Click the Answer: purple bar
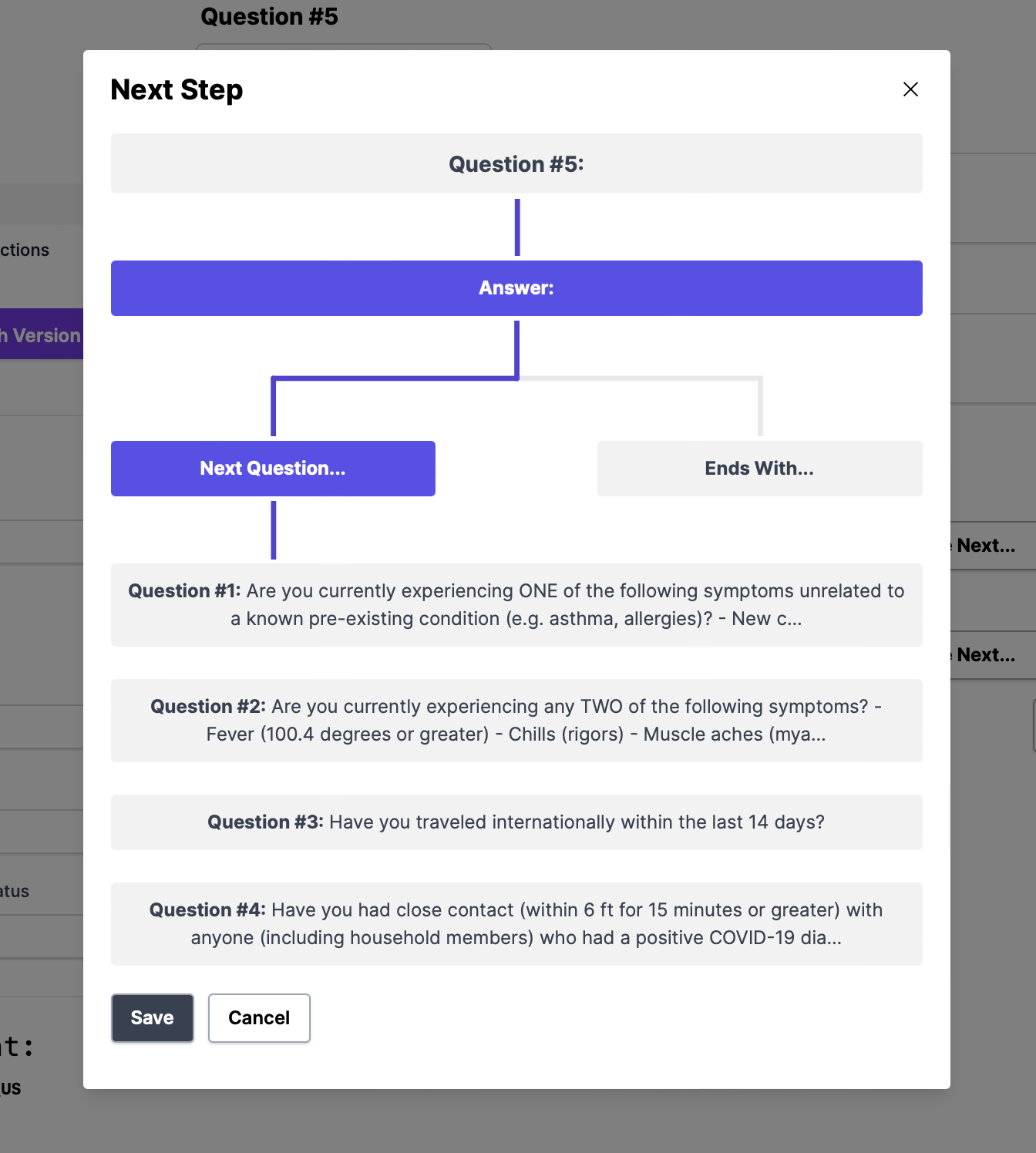 coord(516,288)
